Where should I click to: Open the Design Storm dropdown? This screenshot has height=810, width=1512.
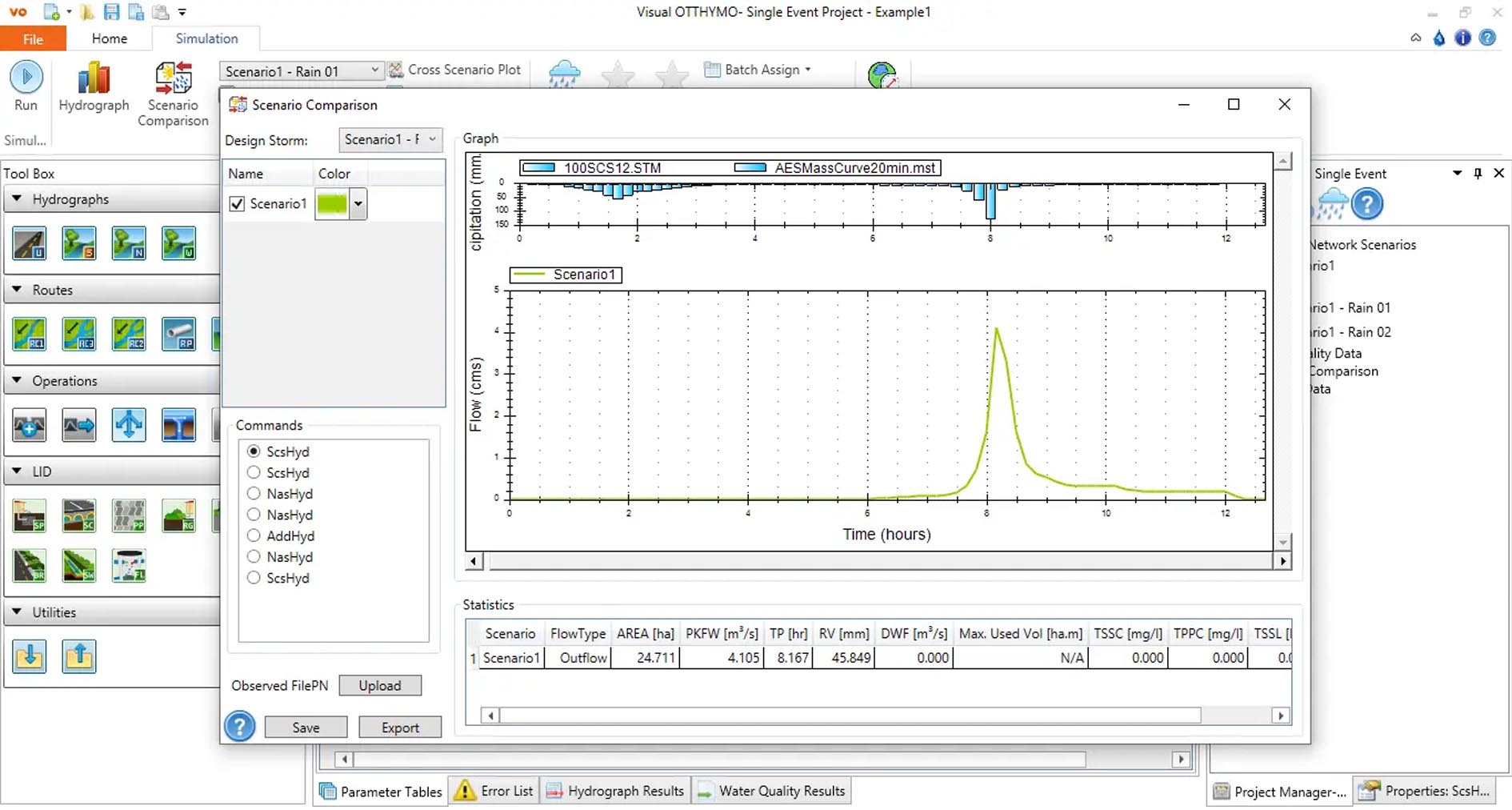(x=390, y=139)
